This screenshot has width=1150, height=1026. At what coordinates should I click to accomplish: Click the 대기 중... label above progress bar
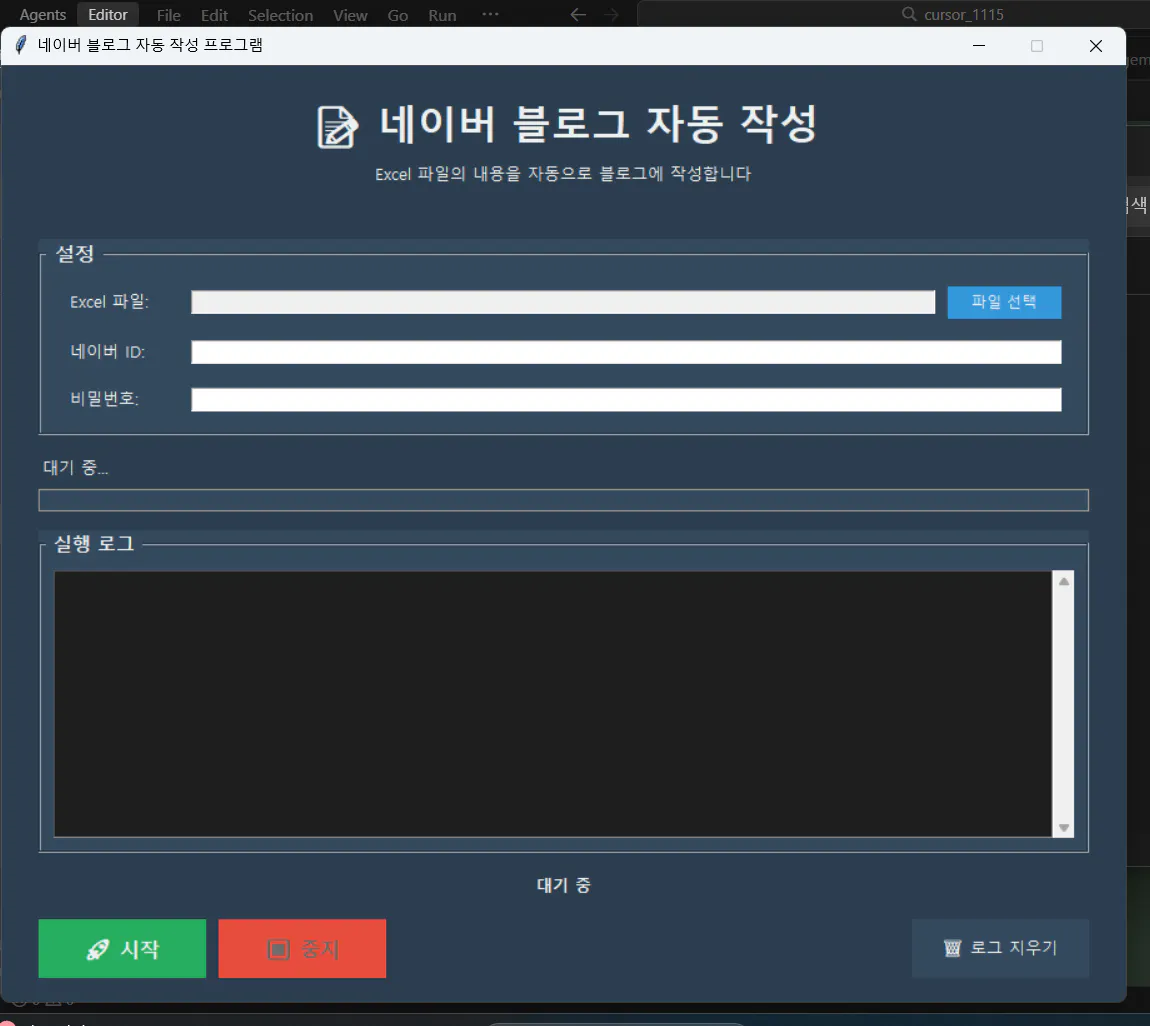(76, 468)
